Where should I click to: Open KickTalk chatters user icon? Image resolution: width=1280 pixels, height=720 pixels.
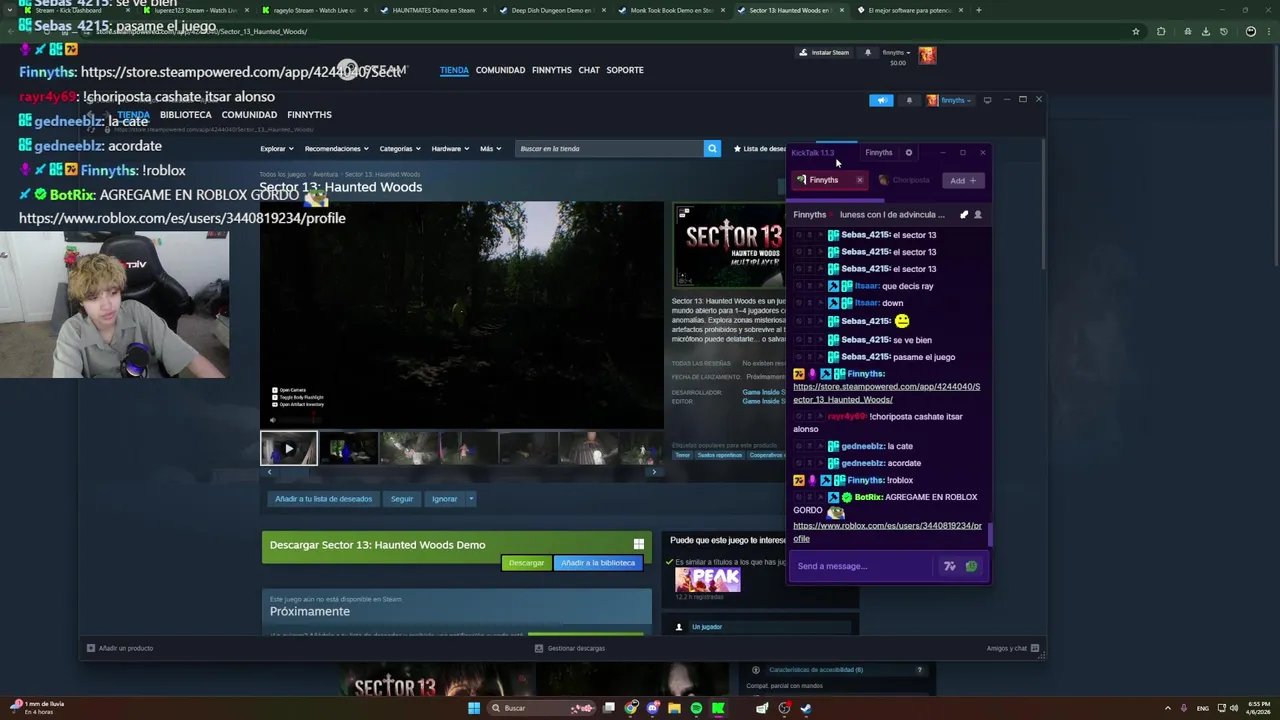pyautogui.click(x=978, y=215)
